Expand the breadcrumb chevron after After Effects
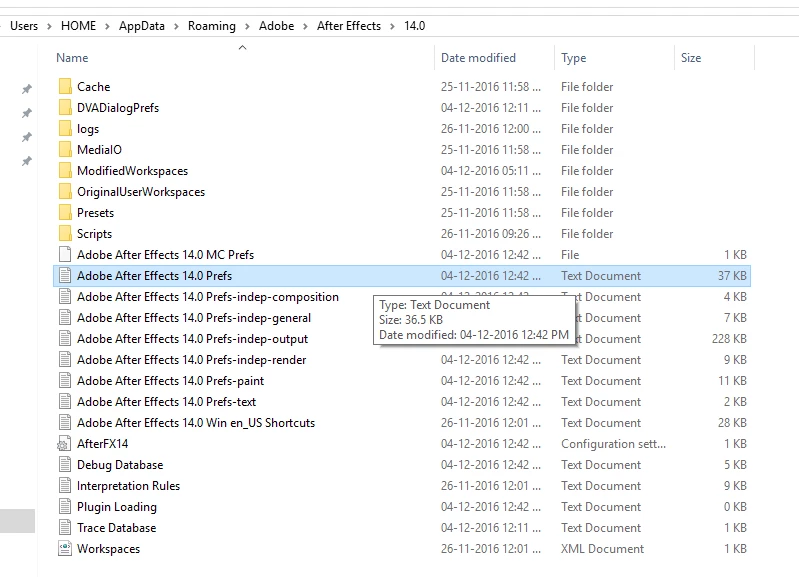Screen dimensions: 799x577 click(x=392, y=27)
